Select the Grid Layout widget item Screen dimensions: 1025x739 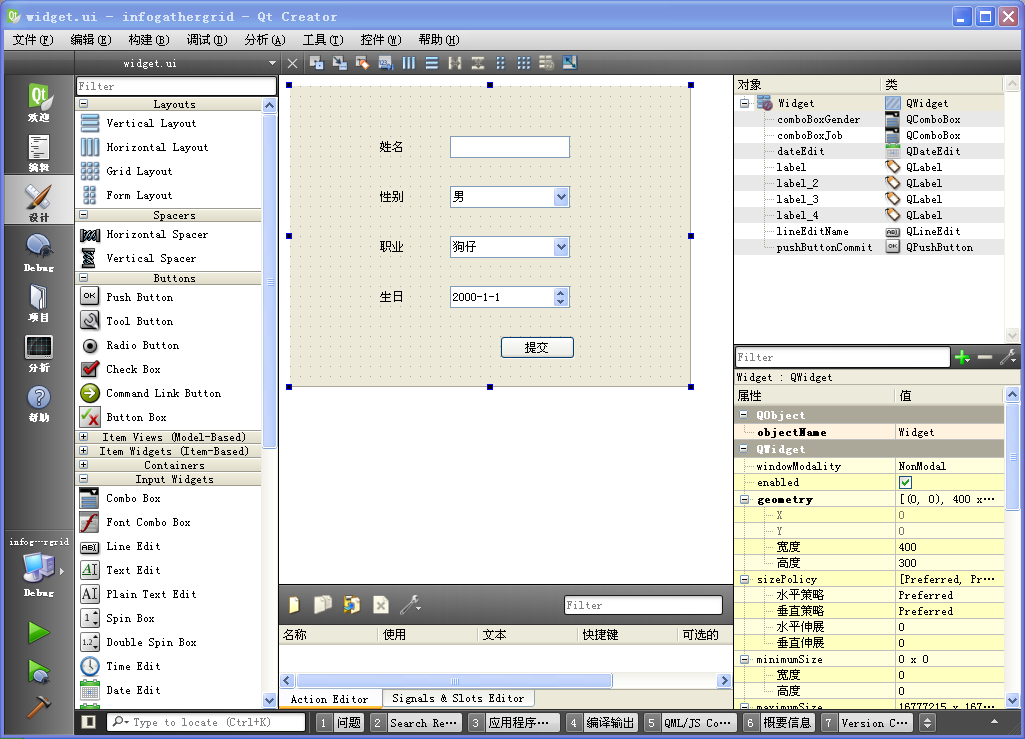pos(139,171)
